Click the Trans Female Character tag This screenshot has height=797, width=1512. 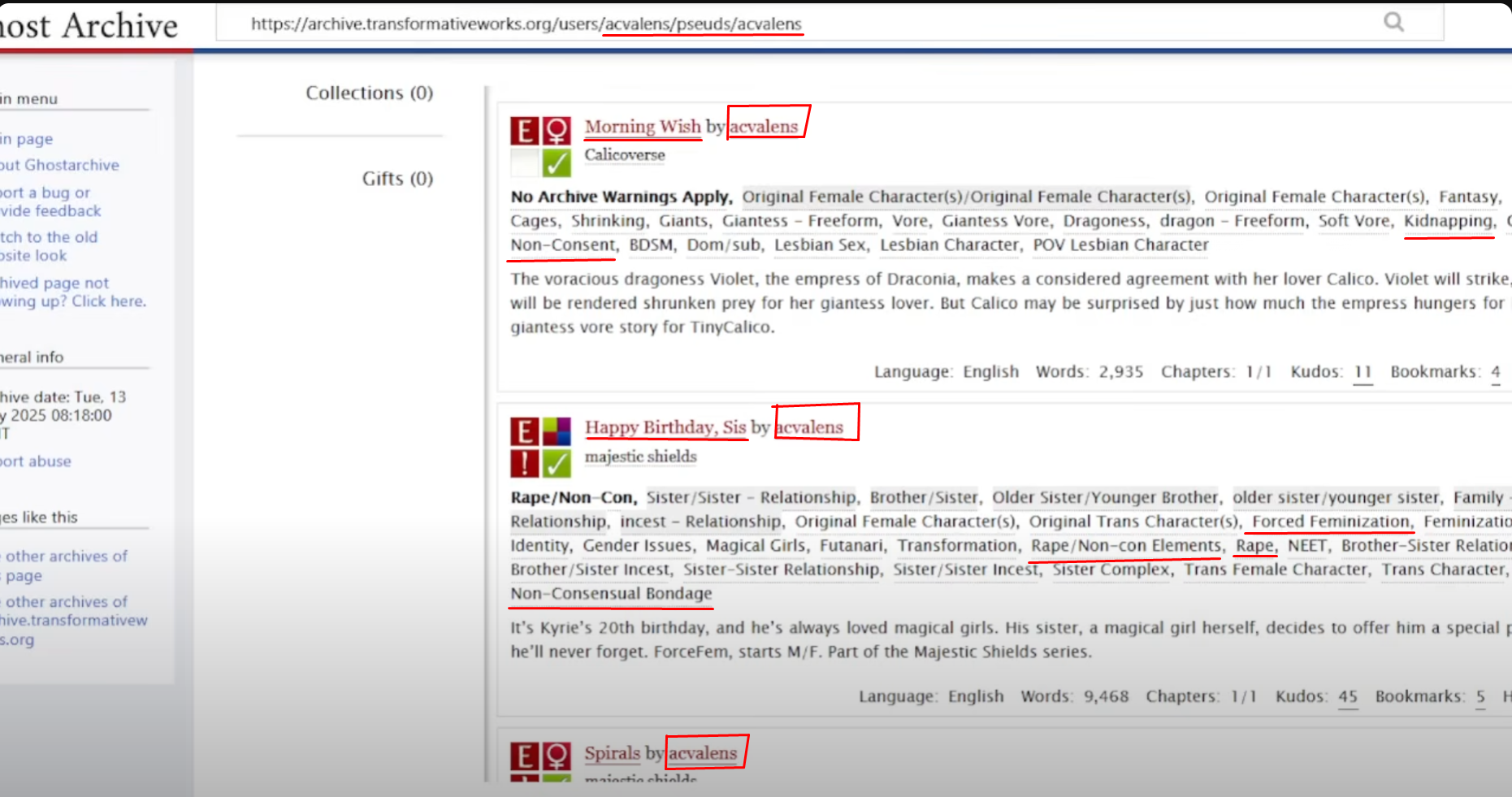[x=1276, y=570]
